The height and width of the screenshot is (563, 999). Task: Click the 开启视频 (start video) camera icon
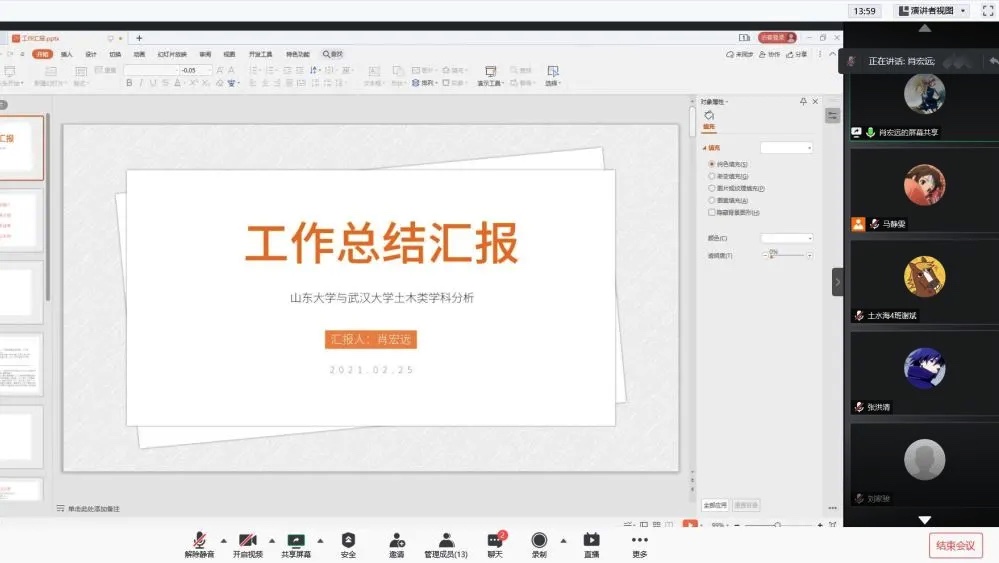pyautogui.click(x=247, y=540)
